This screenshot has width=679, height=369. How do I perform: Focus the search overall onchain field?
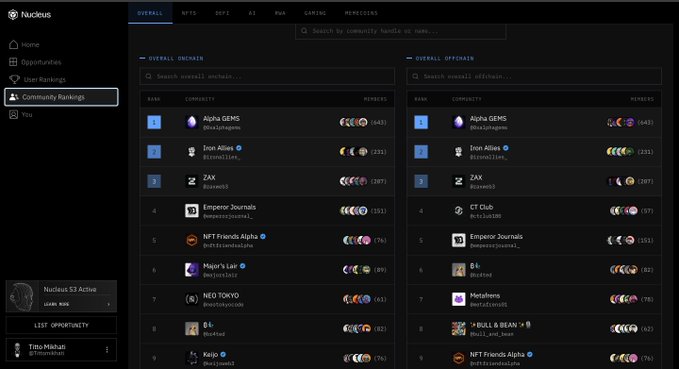click(267, 76)
